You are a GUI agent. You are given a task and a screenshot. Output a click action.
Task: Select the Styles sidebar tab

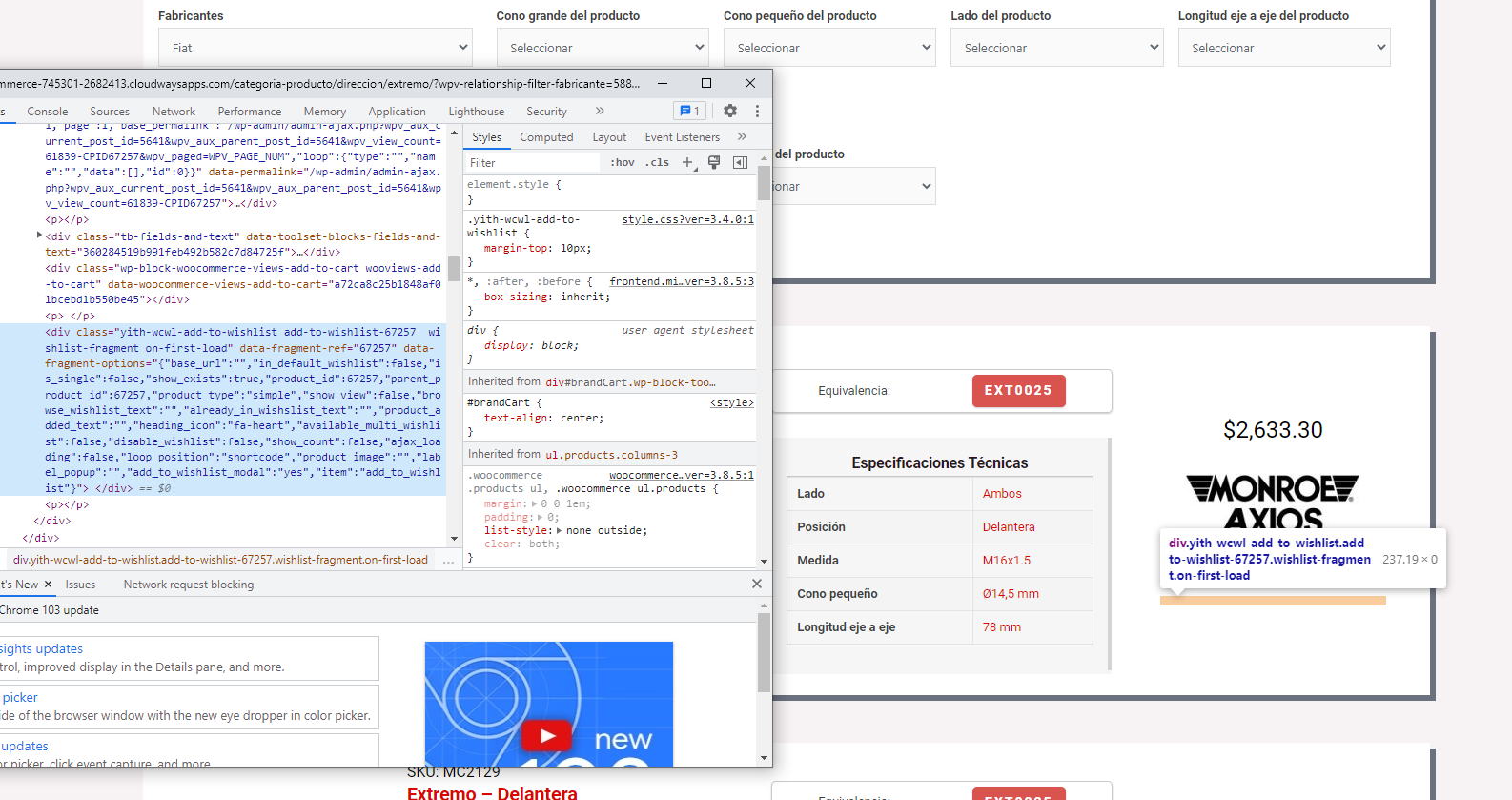(x=486, y=137)
